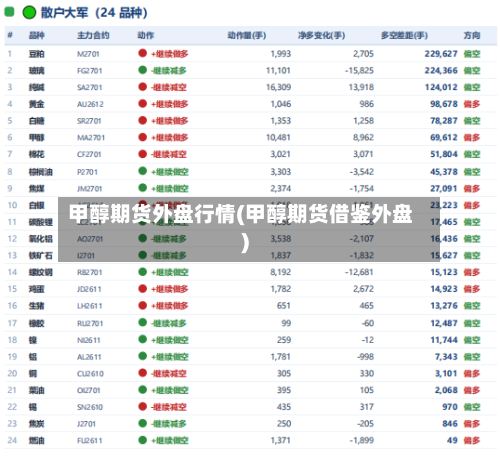Click the value 229,627 in 豆粕 row

coord(441,54)
